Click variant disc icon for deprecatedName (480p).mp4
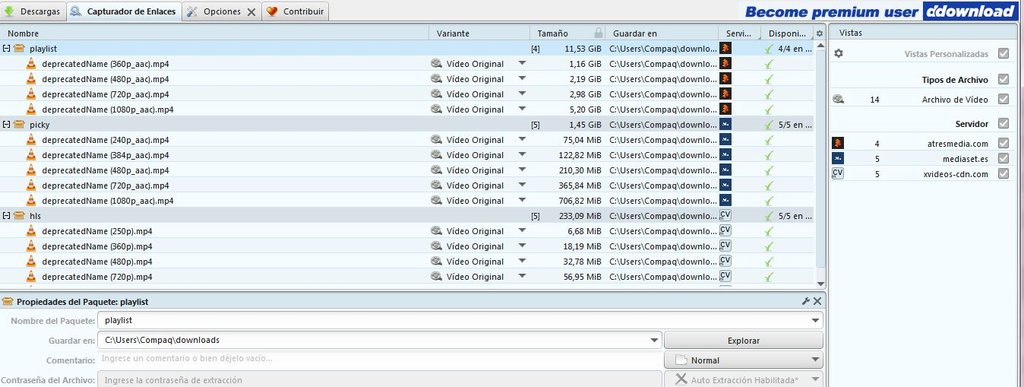This screenshot has height=387, width=1024. pyautogui.click(x=436, y=261)
